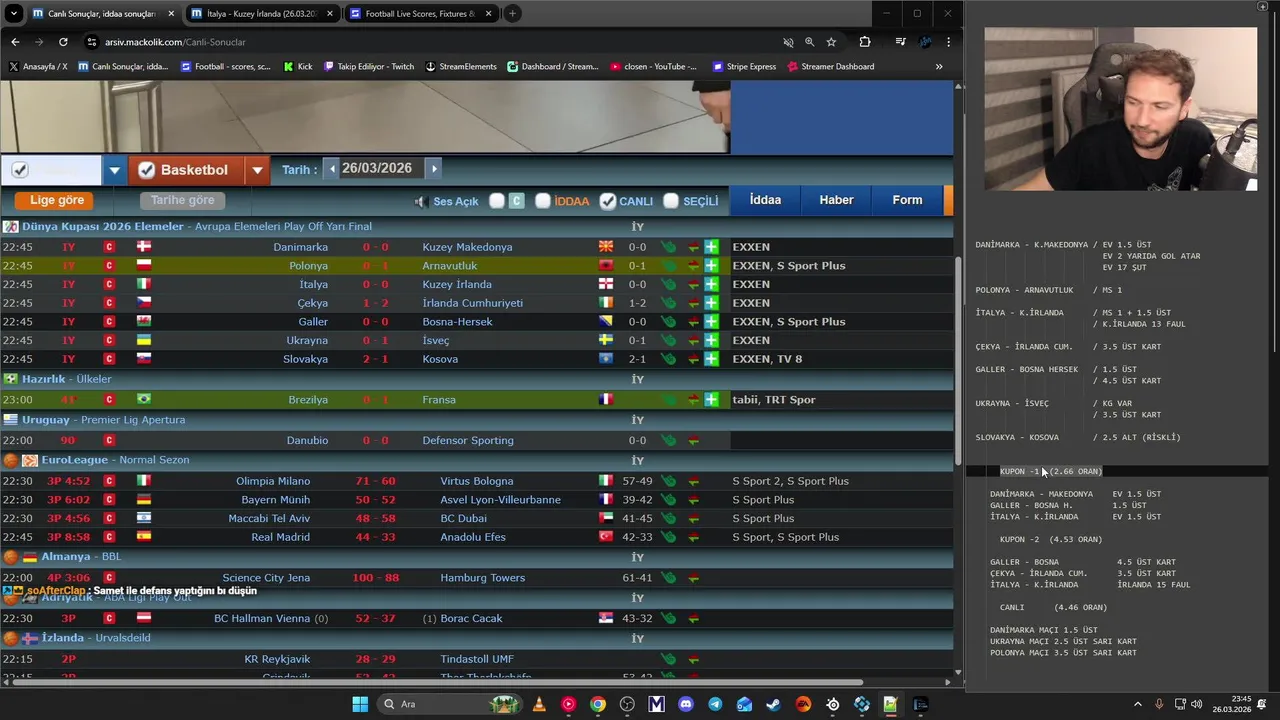Click red C live icon in İtalya row
This screenshot has height=720, width=1280.
click(110, 284)
